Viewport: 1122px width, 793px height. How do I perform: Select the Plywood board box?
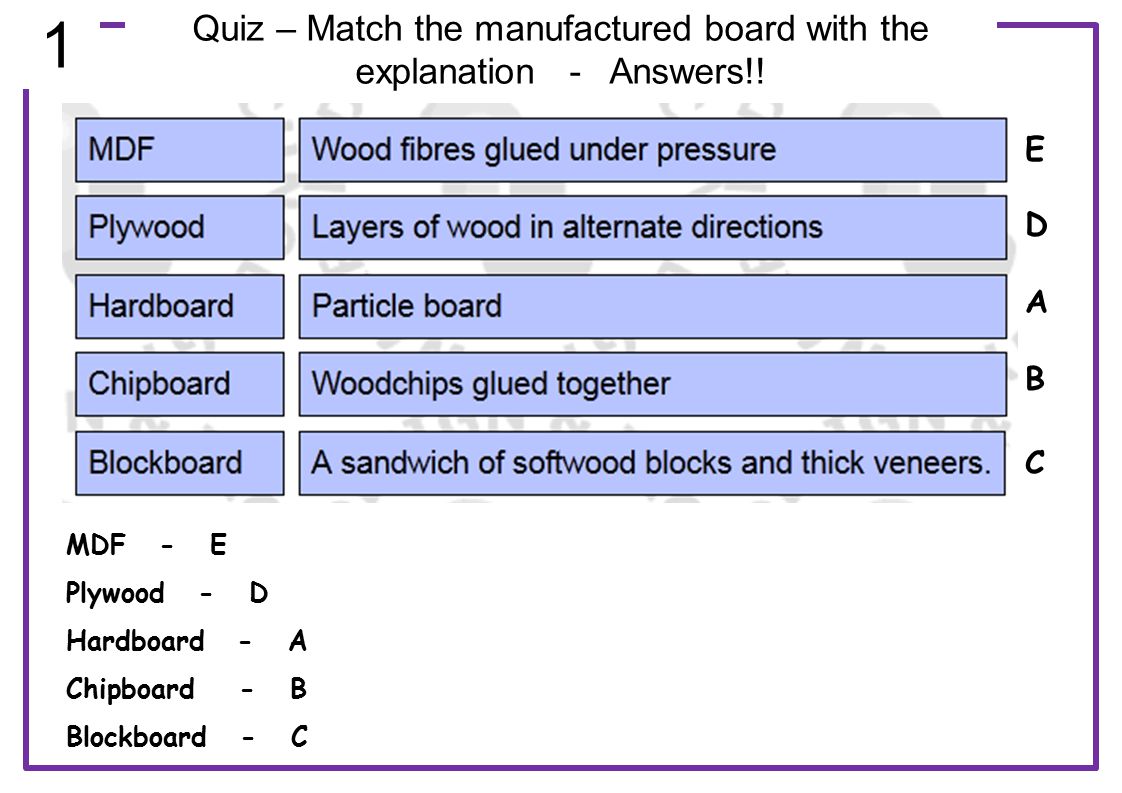tap(180, 228)
